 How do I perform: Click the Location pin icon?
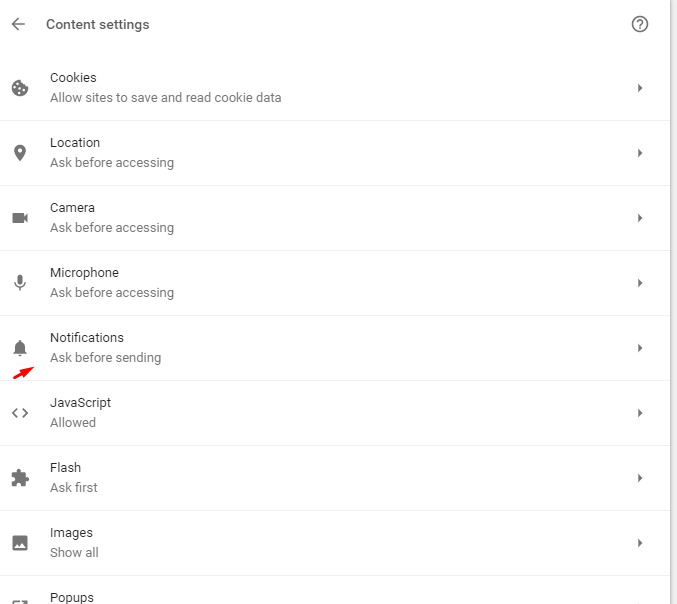20,153
